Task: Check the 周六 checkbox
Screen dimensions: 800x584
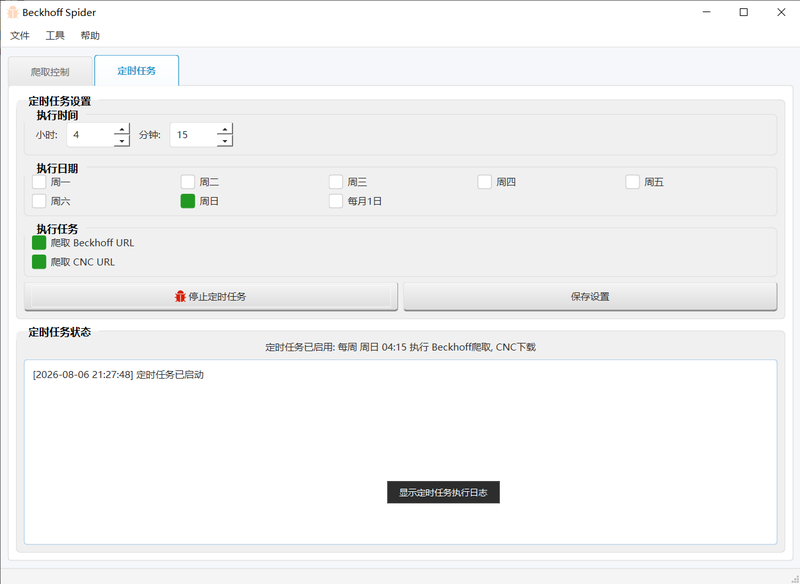Action: click(x=39, y=201)
